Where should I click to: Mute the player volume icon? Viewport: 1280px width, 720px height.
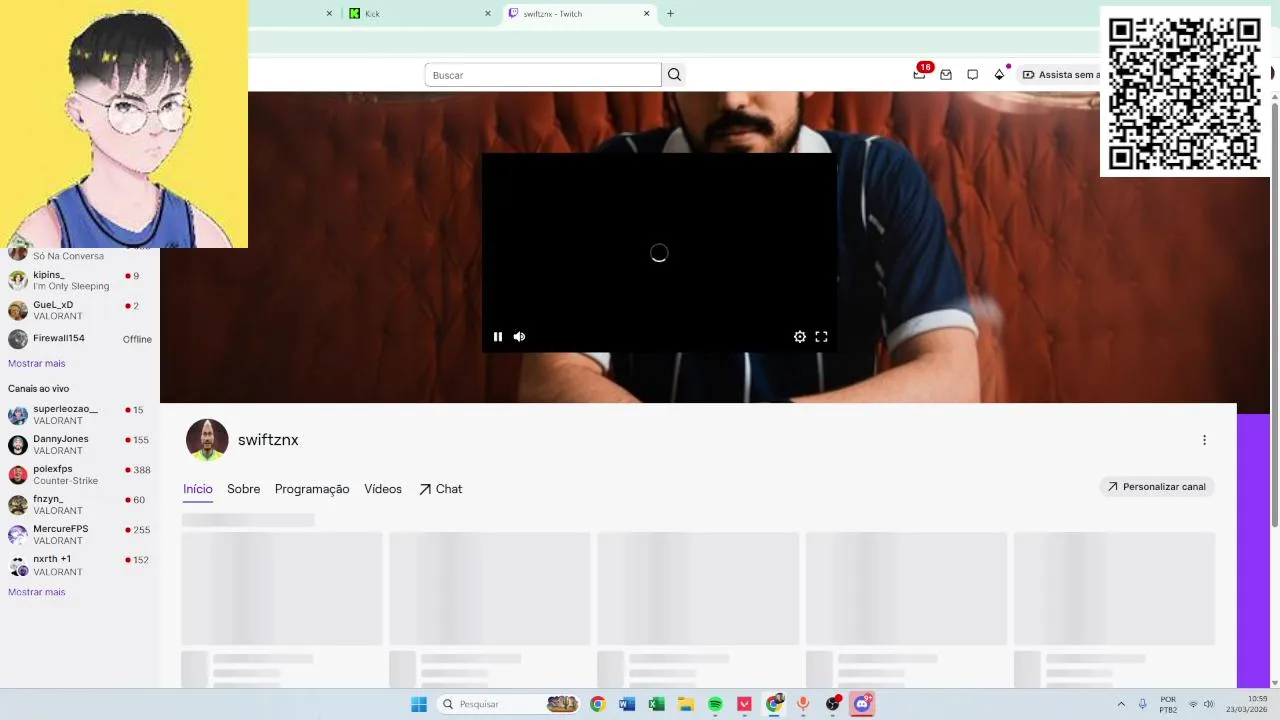(519, 337)
